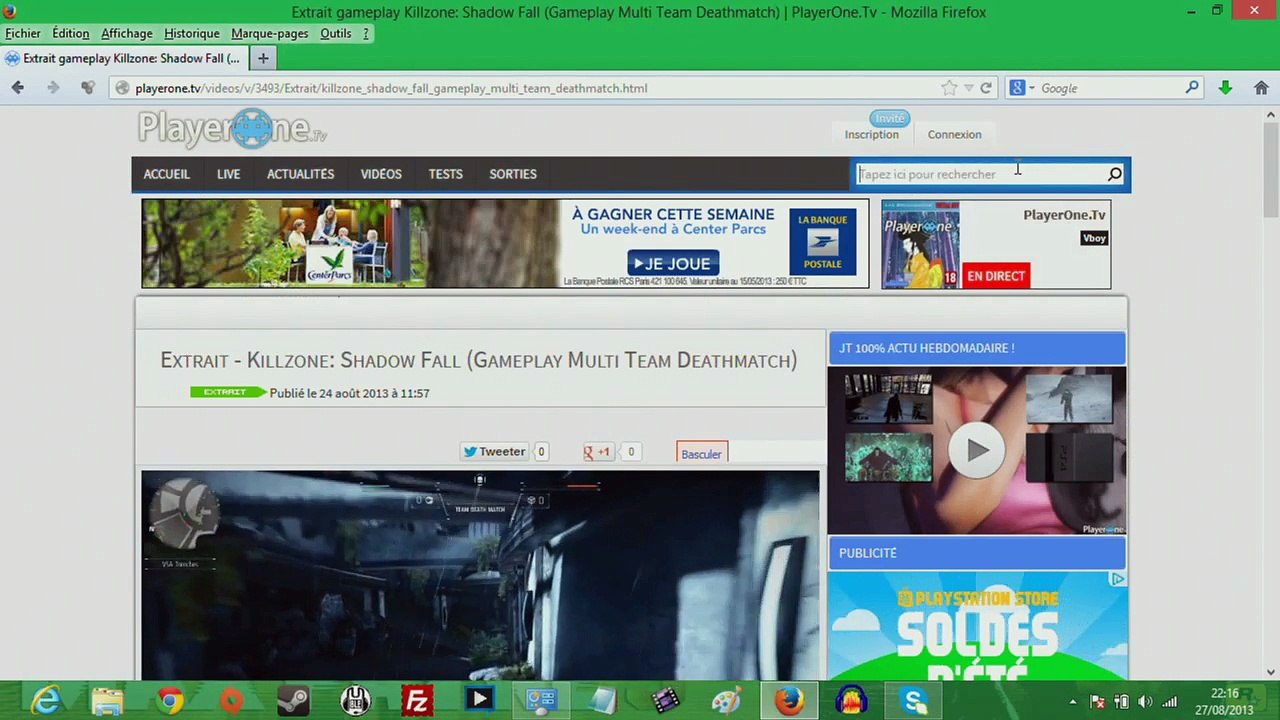The image size is (1280, 720).
Task: Click the PlayStation Store soldes d'été ad
Action: [x=977, y=626]
